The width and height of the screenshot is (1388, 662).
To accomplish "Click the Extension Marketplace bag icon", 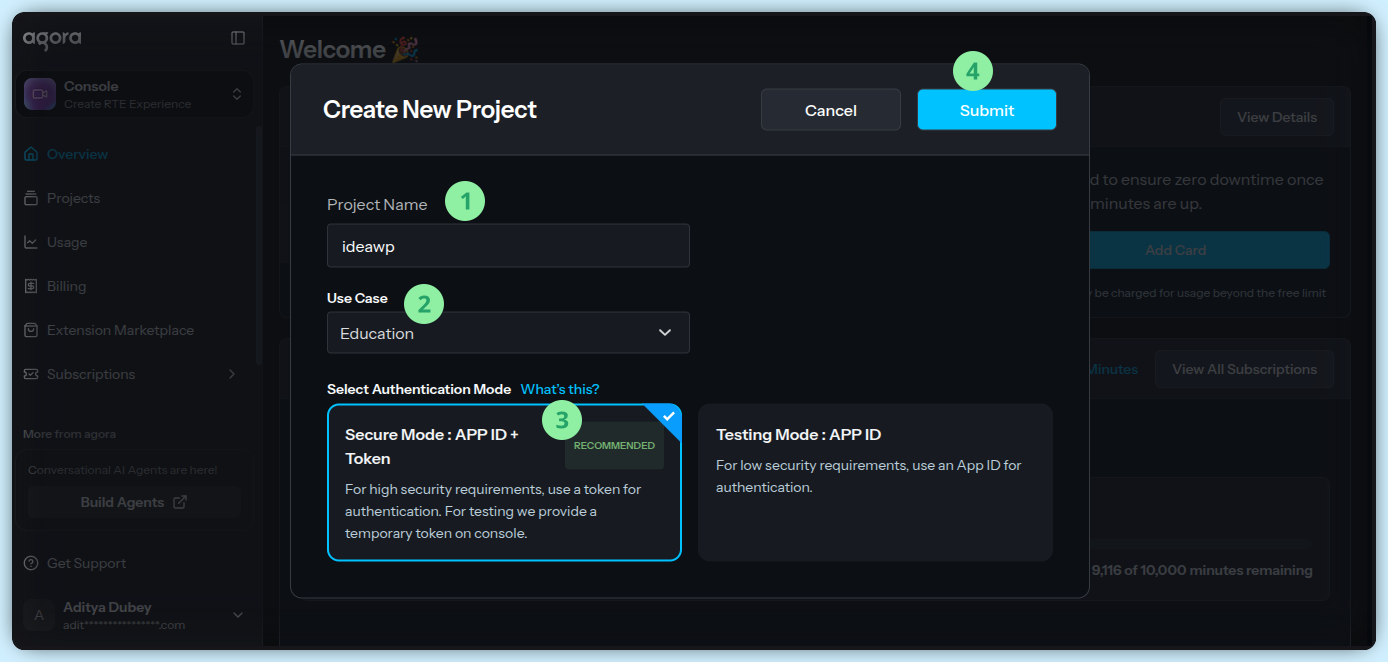I will tap(31, 330).
